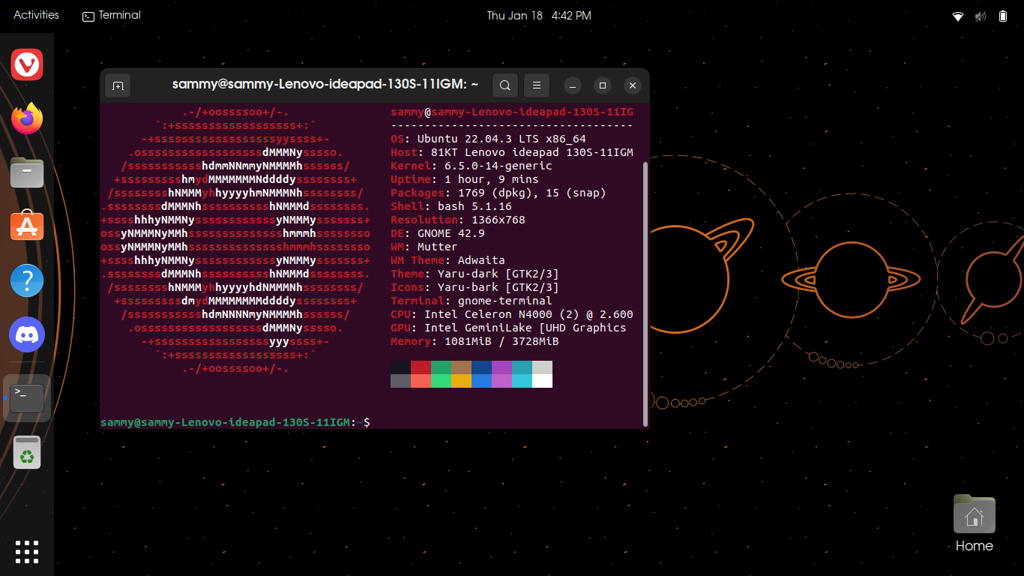
Task: Open the clock and calendar panel
Action: click(538, 15)
